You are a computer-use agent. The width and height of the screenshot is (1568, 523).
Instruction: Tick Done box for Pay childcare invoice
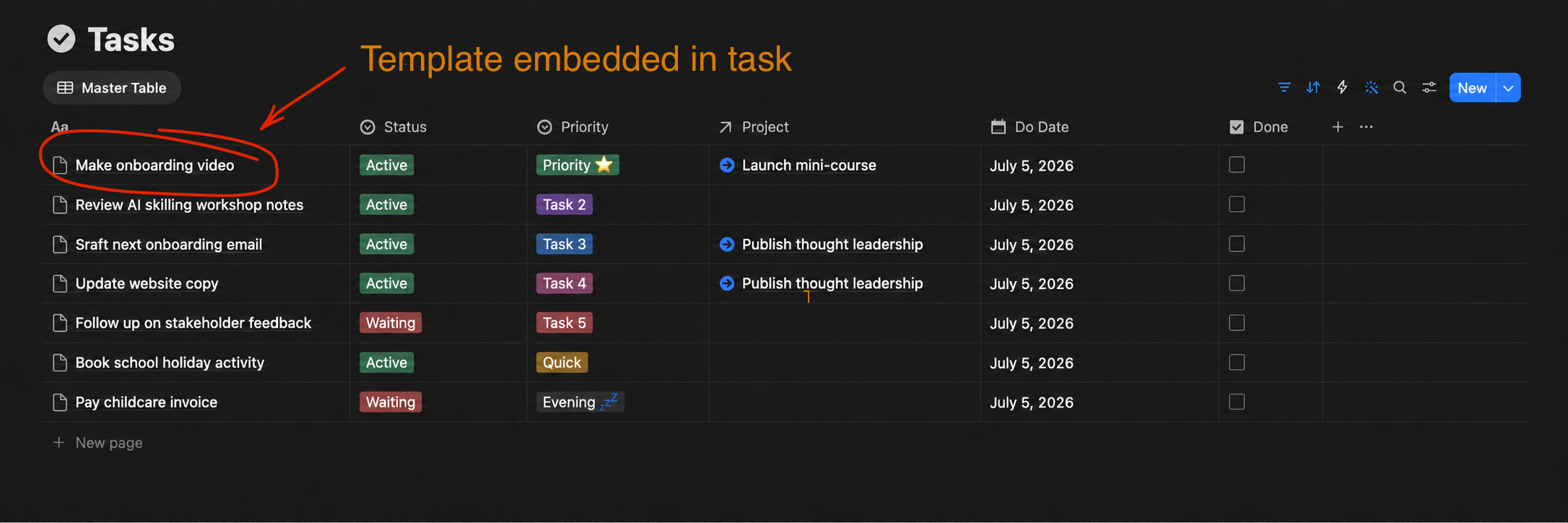pyautogui.click(x=1237, y=402)
